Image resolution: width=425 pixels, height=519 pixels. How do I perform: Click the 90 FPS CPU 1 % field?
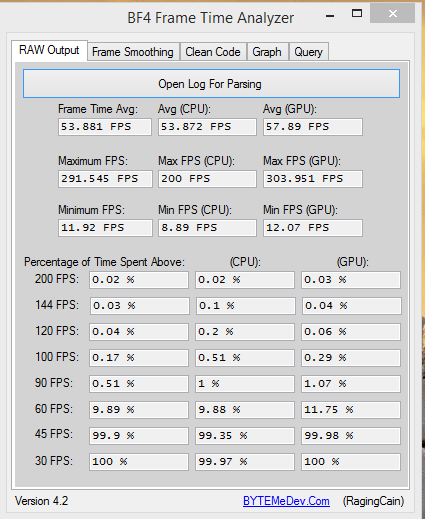(x=245, y=384)
